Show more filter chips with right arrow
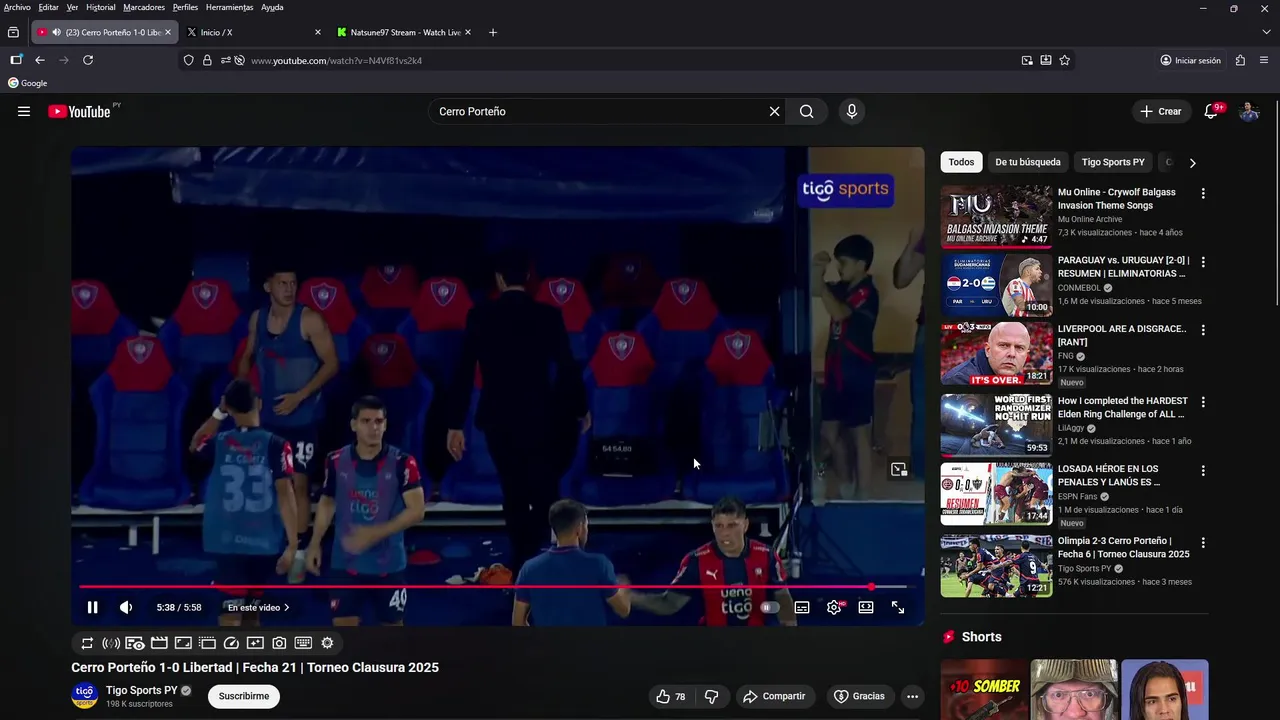The width and height of the screenshot is (1280, 720). [1192, 162]
